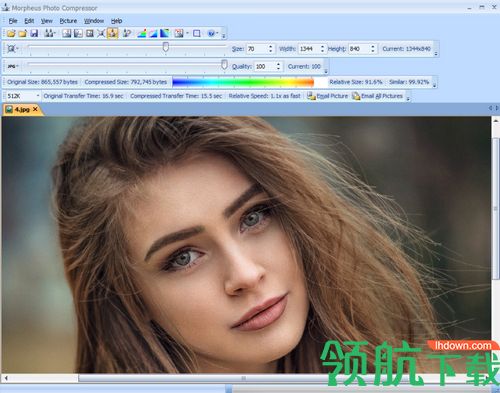Open the Picture menu
Image resolution: width=500 pixels, height=393 pixels.
pyautogui.click(x=68, y=21)
